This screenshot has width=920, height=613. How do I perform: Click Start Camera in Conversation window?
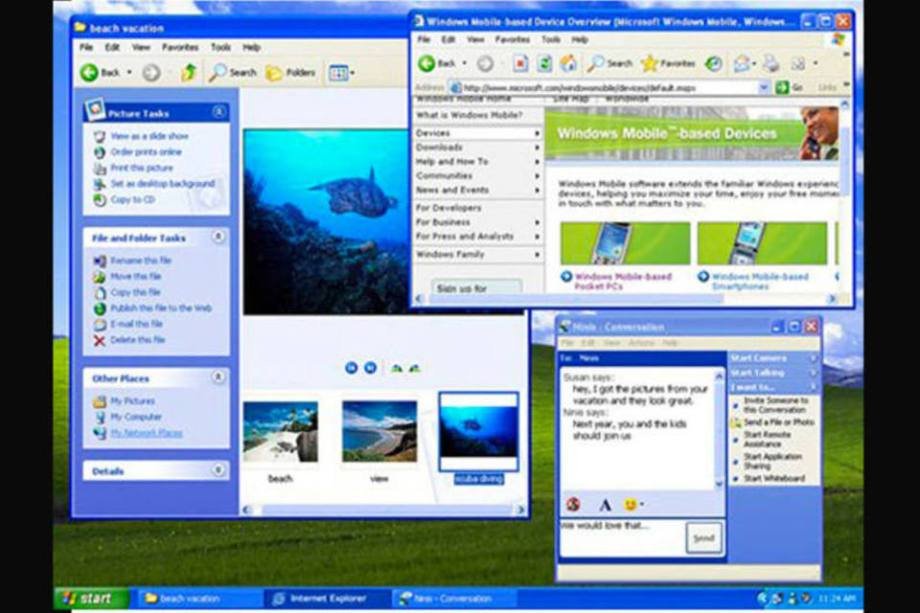pyautogui.click(x=774, y=358)
